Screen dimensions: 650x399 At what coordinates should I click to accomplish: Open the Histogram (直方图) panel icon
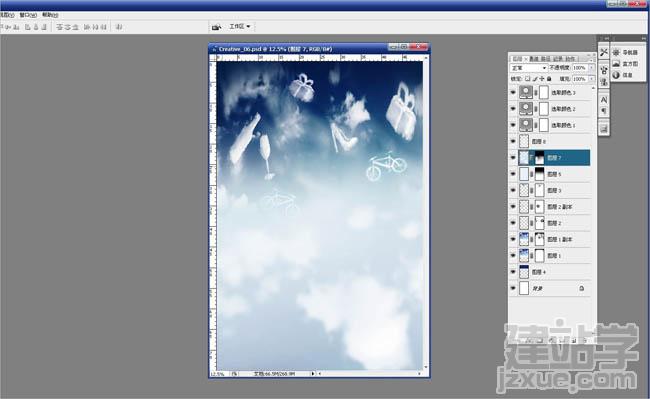pos(616,64)
